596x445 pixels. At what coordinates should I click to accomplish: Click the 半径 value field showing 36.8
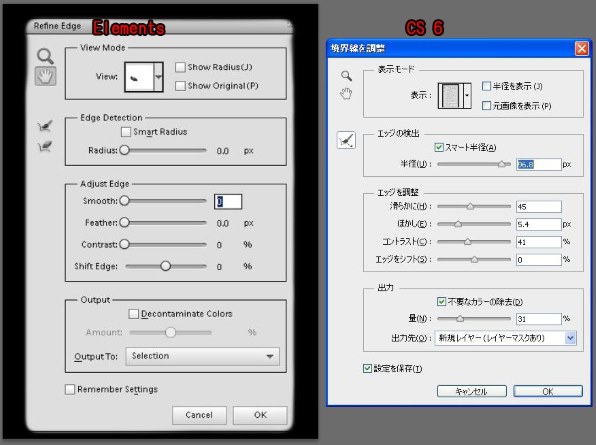click(539, 165)
